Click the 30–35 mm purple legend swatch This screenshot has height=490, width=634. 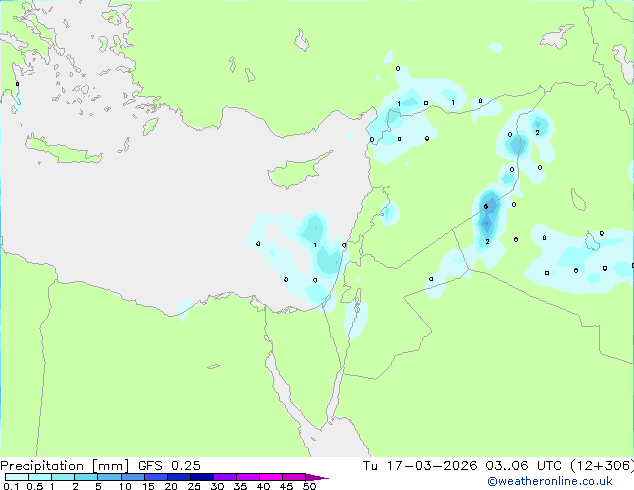coord(225,477)
